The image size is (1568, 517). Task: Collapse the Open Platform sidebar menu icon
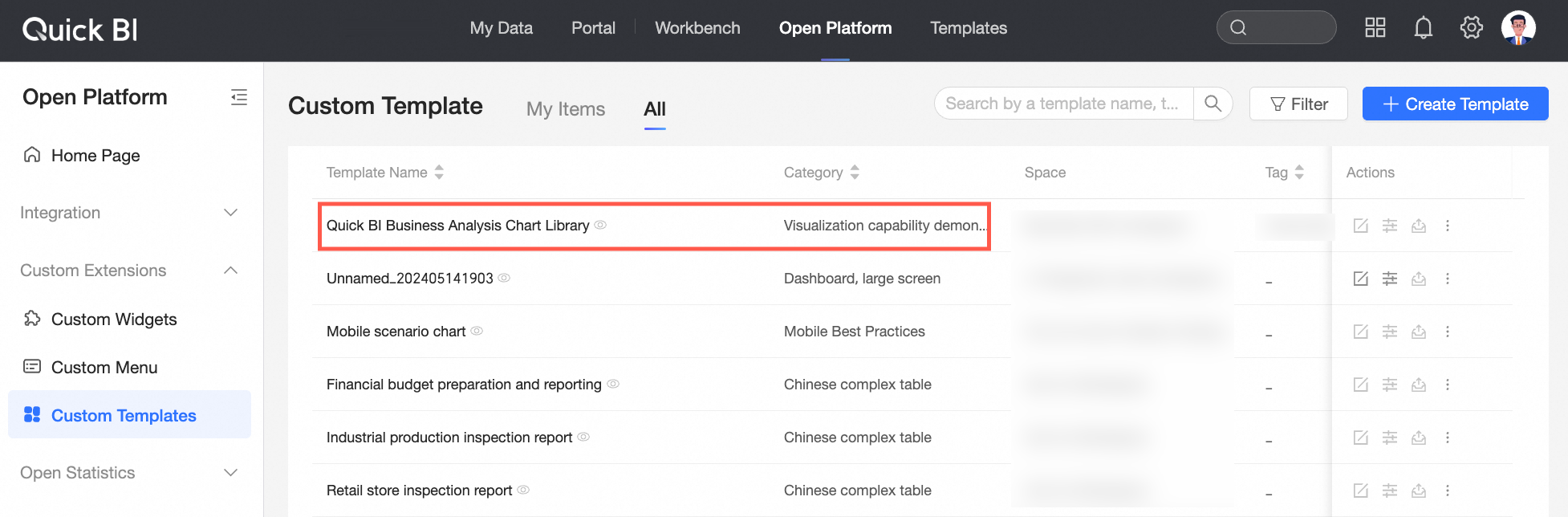[238, 98]
